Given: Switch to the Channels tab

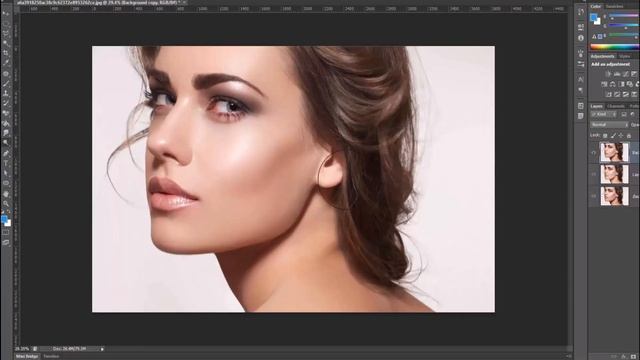Looking at the screenshot, I should [616, 106].
